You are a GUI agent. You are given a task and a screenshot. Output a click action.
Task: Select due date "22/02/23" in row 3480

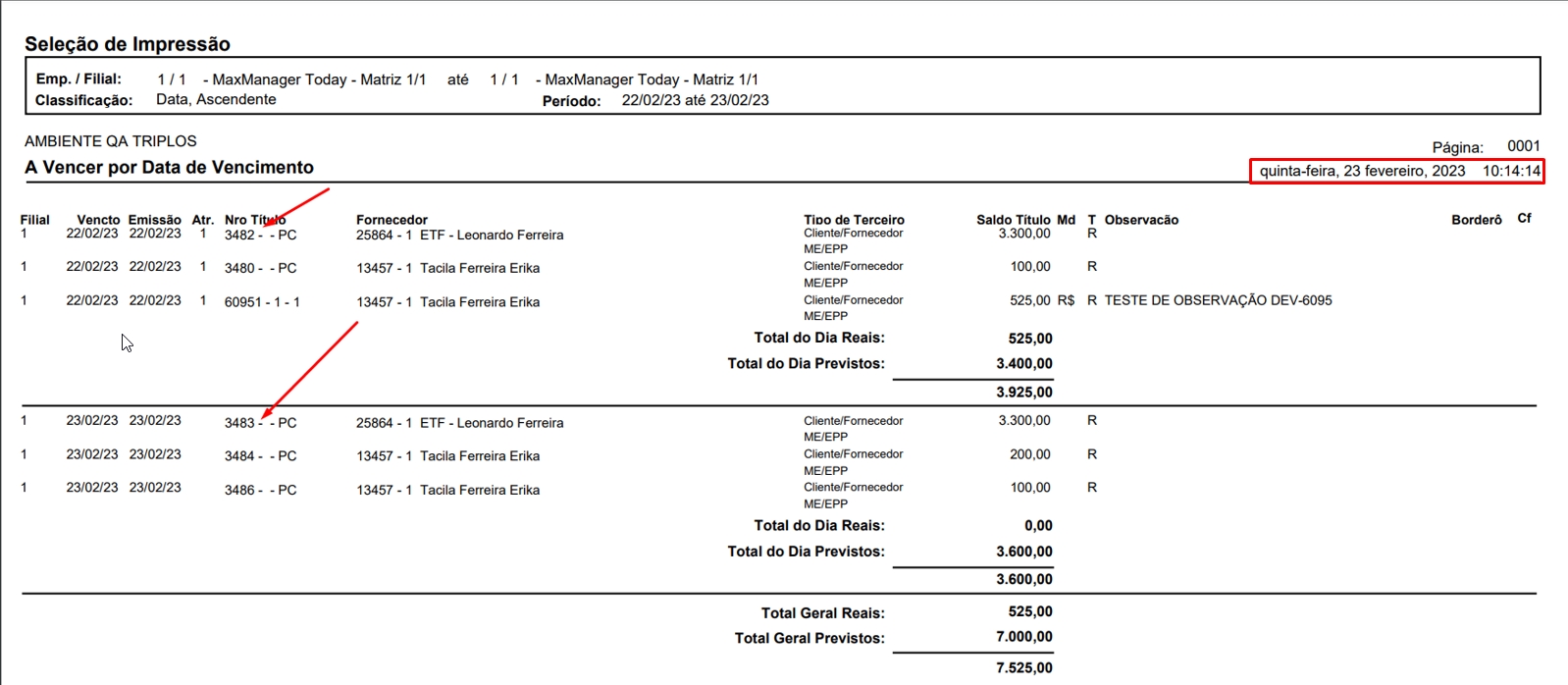click(x=92, y=266)
